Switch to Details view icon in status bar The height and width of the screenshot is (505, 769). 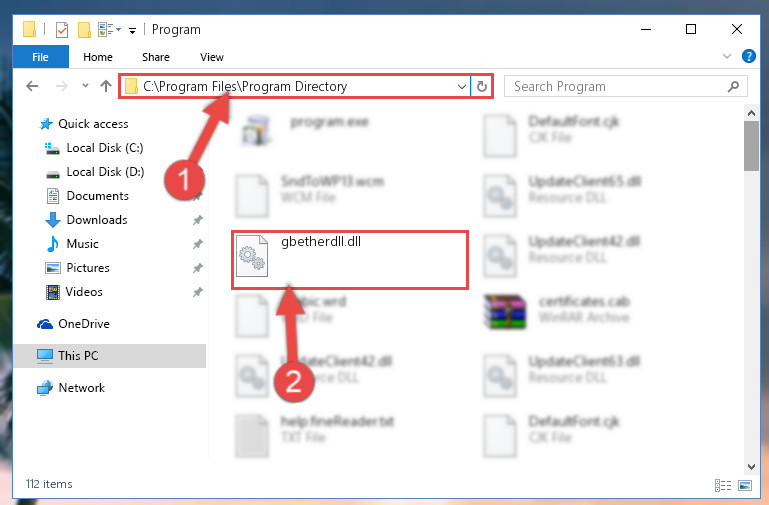coord(723,485)
